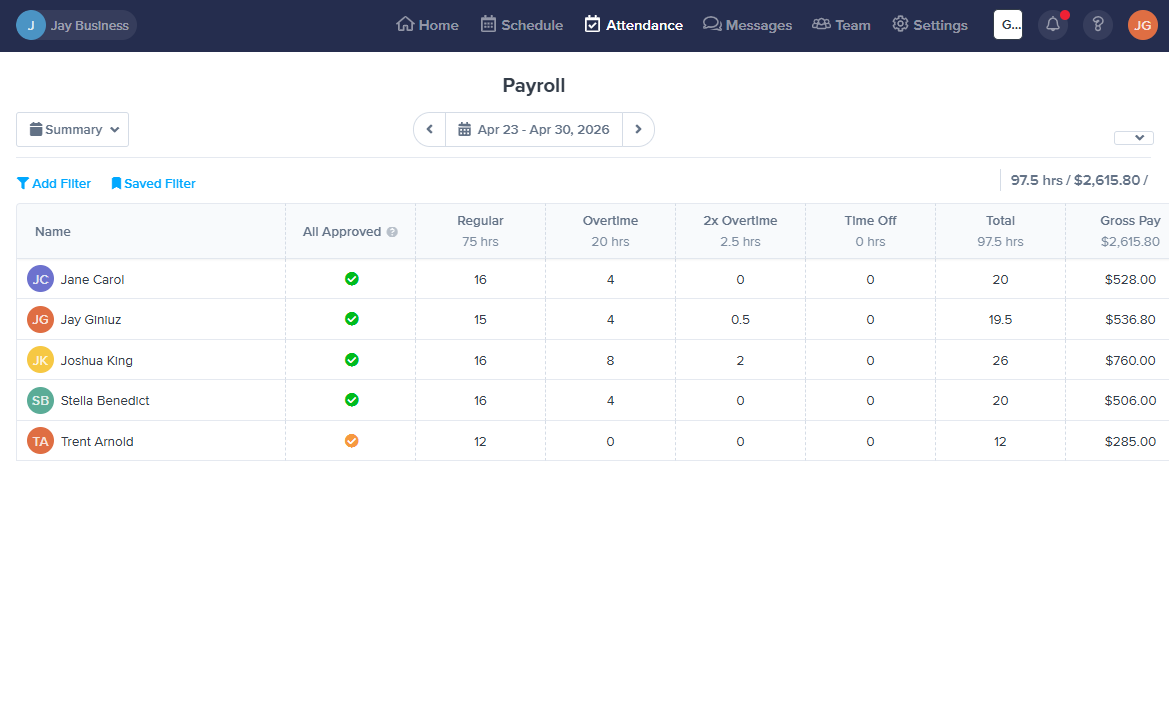Click the JC avatar for Jane Carol
The width and height of the screenshot is (1169, 716).
(40, 279)
